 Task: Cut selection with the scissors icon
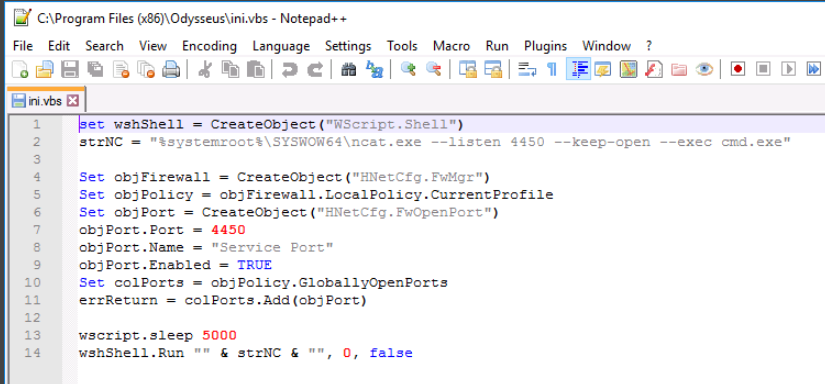click(x=204, y=69)
